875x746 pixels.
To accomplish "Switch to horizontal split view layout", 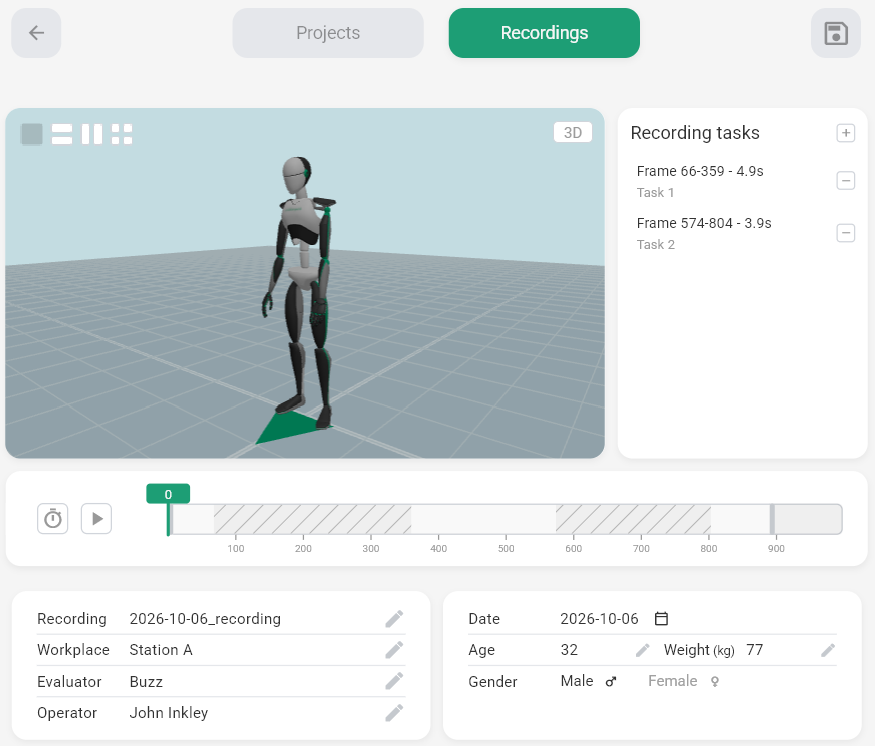I will pyautogui.click(x=62, y=134).
